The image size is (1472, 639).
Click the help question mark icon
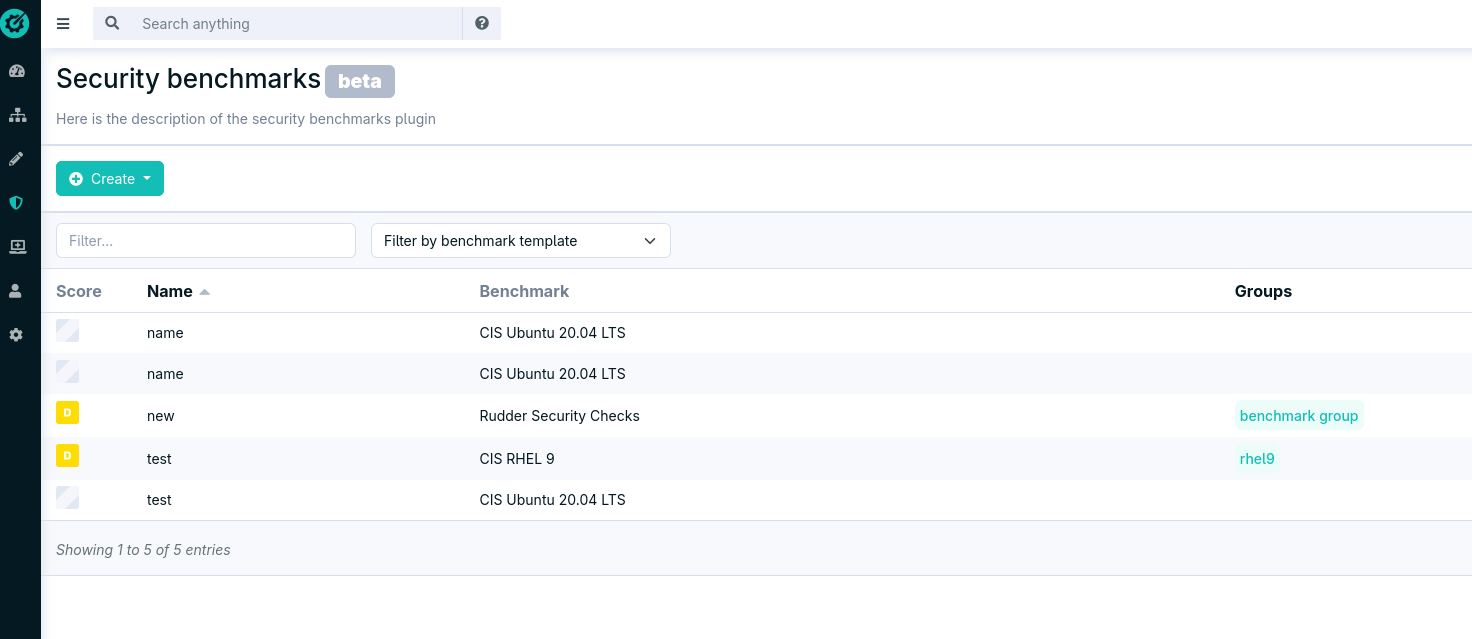coord(482,23)
